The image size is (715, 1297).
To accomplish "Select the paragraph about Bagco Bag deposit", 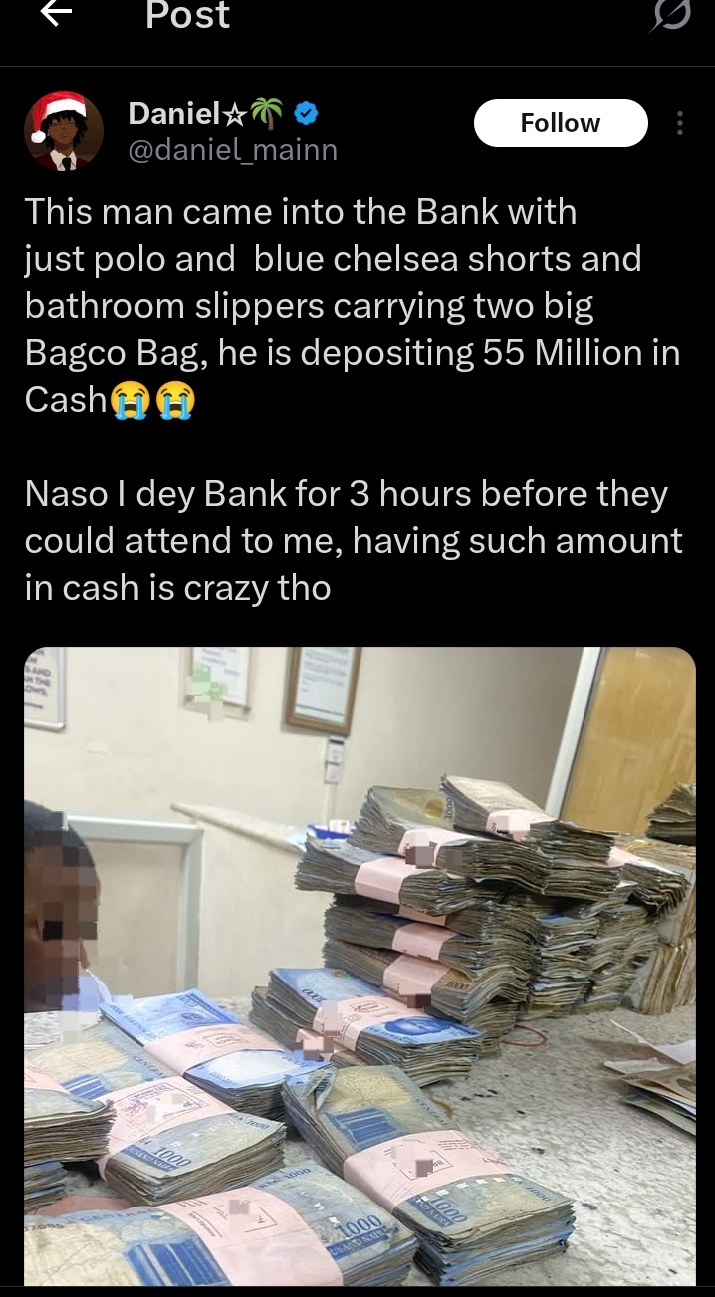I will tap(352, 306).
